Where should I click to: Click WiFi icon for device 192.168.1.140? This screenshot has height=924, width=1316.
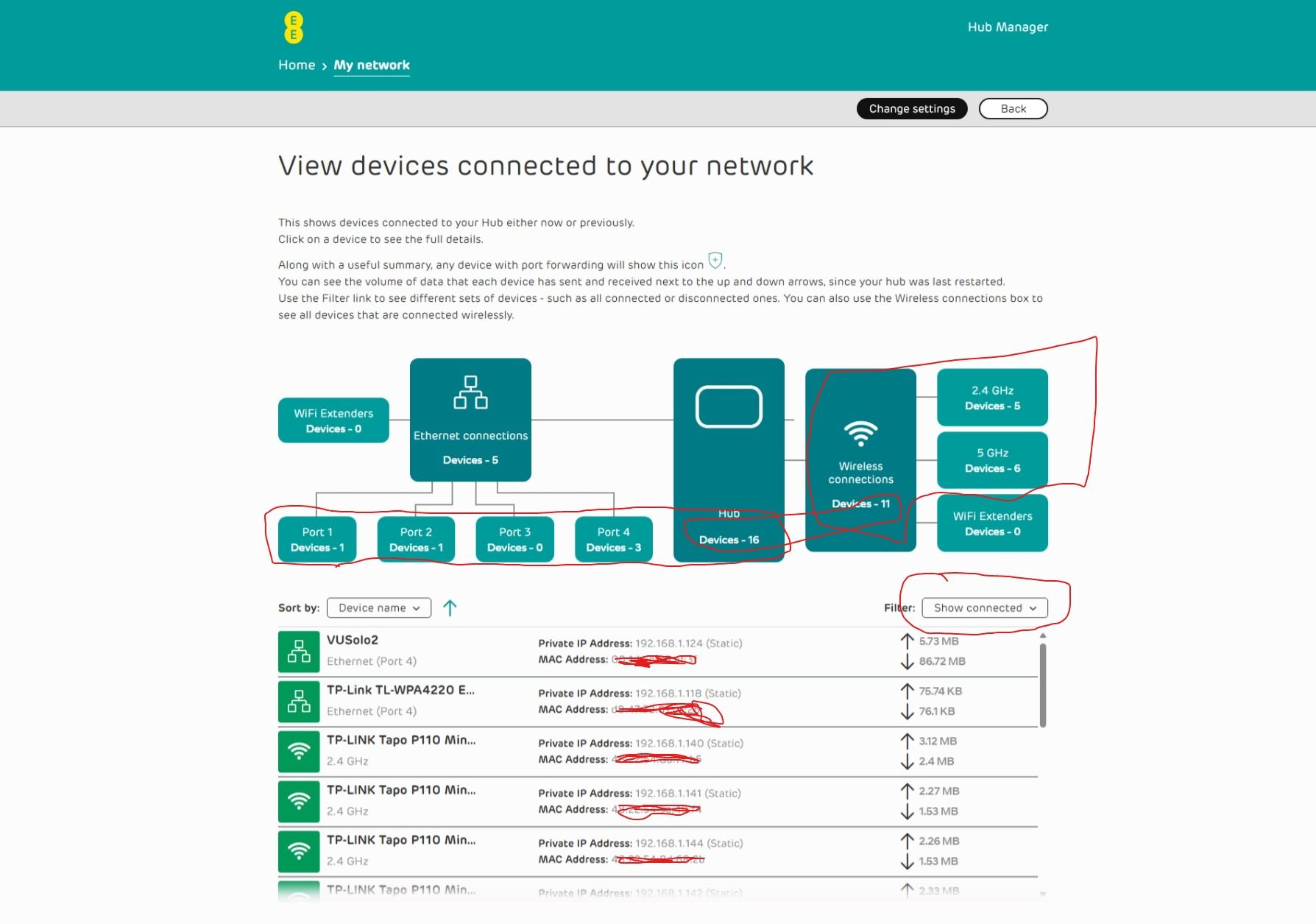299,752
